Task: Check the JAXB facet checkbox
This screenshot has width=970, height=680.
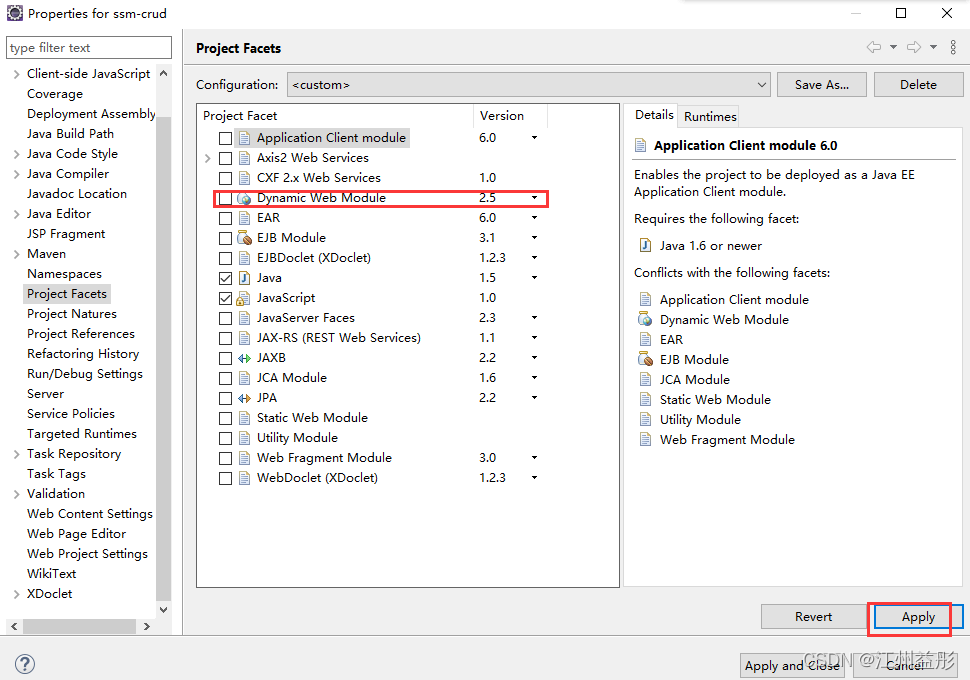Action: (x=225, y=358)
